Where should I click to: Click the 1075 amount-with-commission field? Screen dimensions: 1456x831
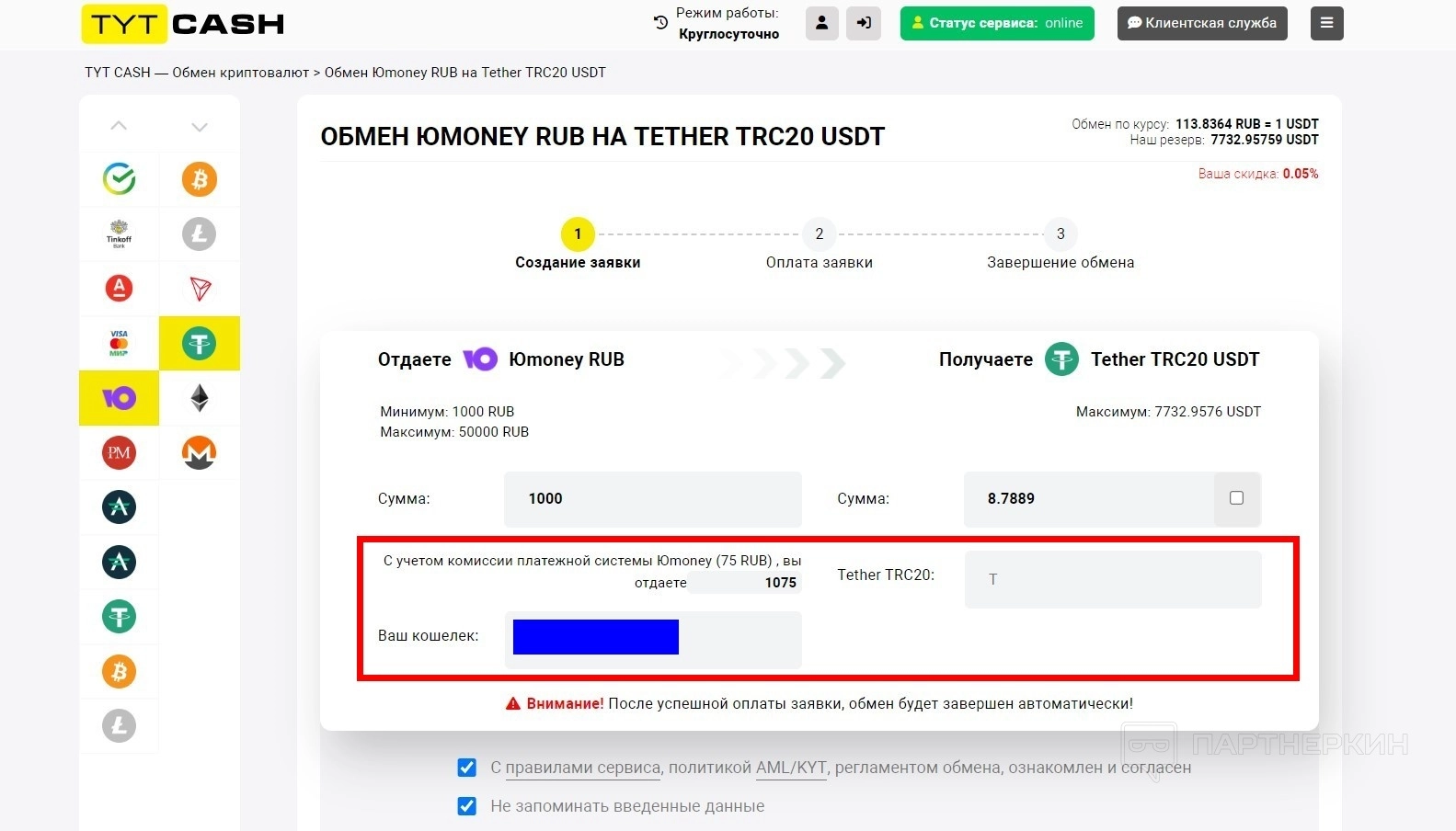point(745,582)
